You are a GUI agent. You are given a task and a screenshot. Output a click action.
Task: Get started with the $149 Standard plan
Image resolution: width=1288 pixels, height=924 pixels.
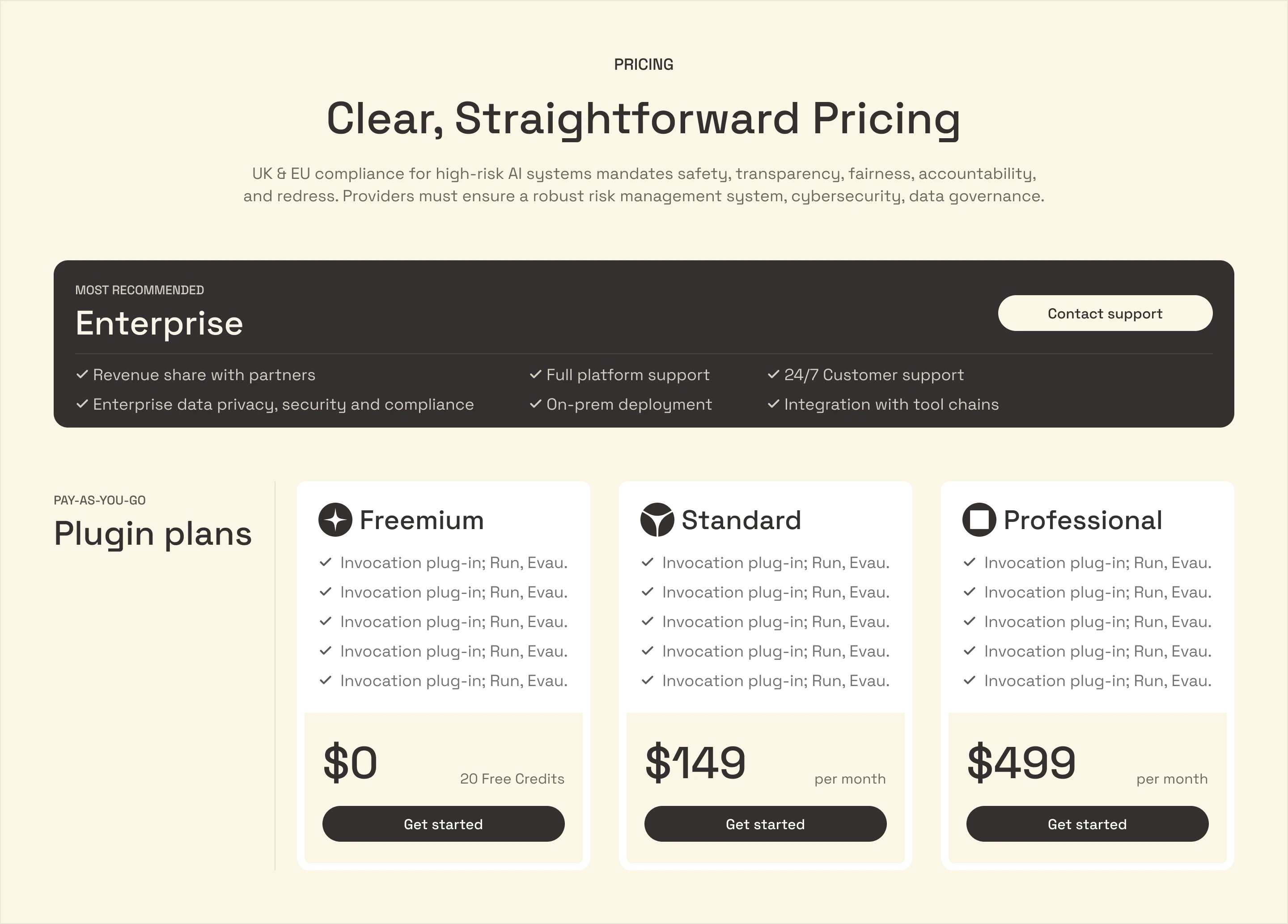766,824
